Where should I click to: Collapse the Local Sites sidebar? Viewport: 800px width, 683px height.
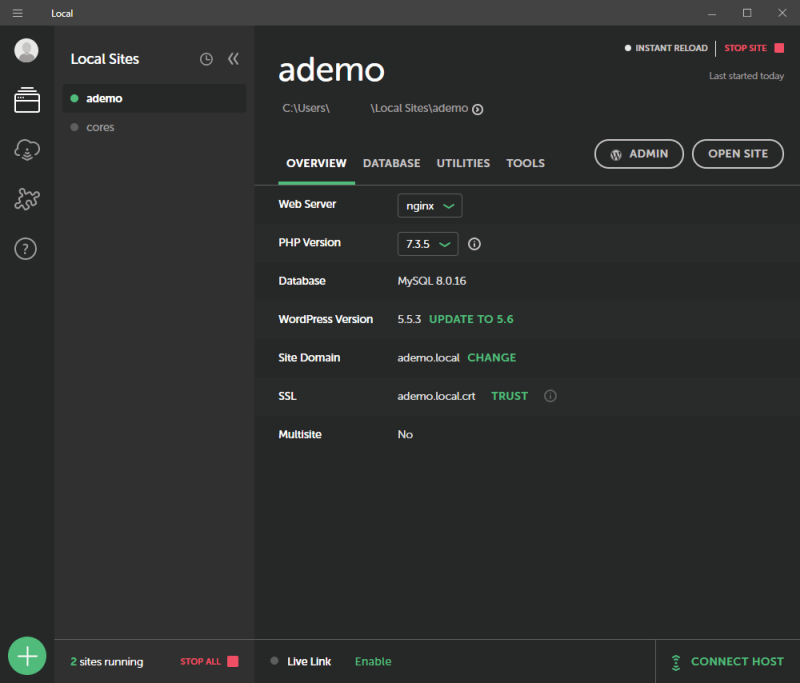(x=233, y=59)
